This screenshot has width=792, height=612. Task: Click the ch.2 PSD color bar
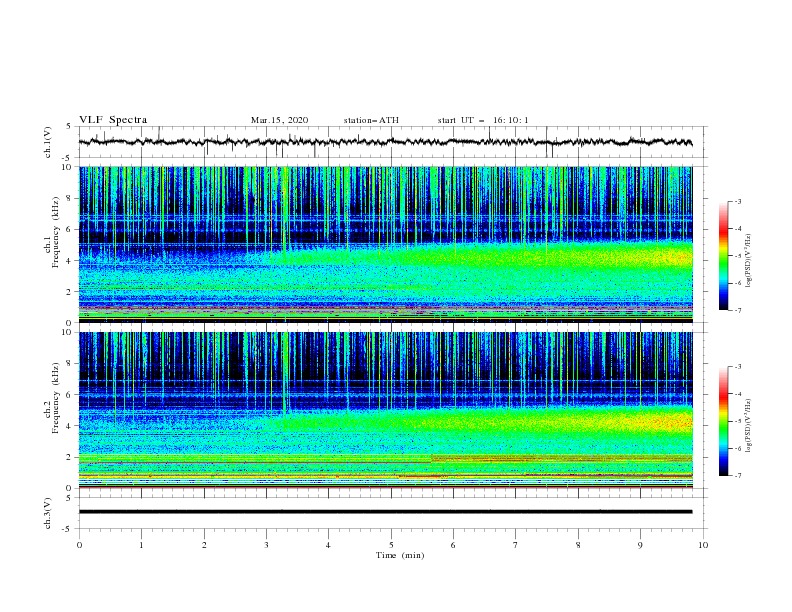[723, 421]
